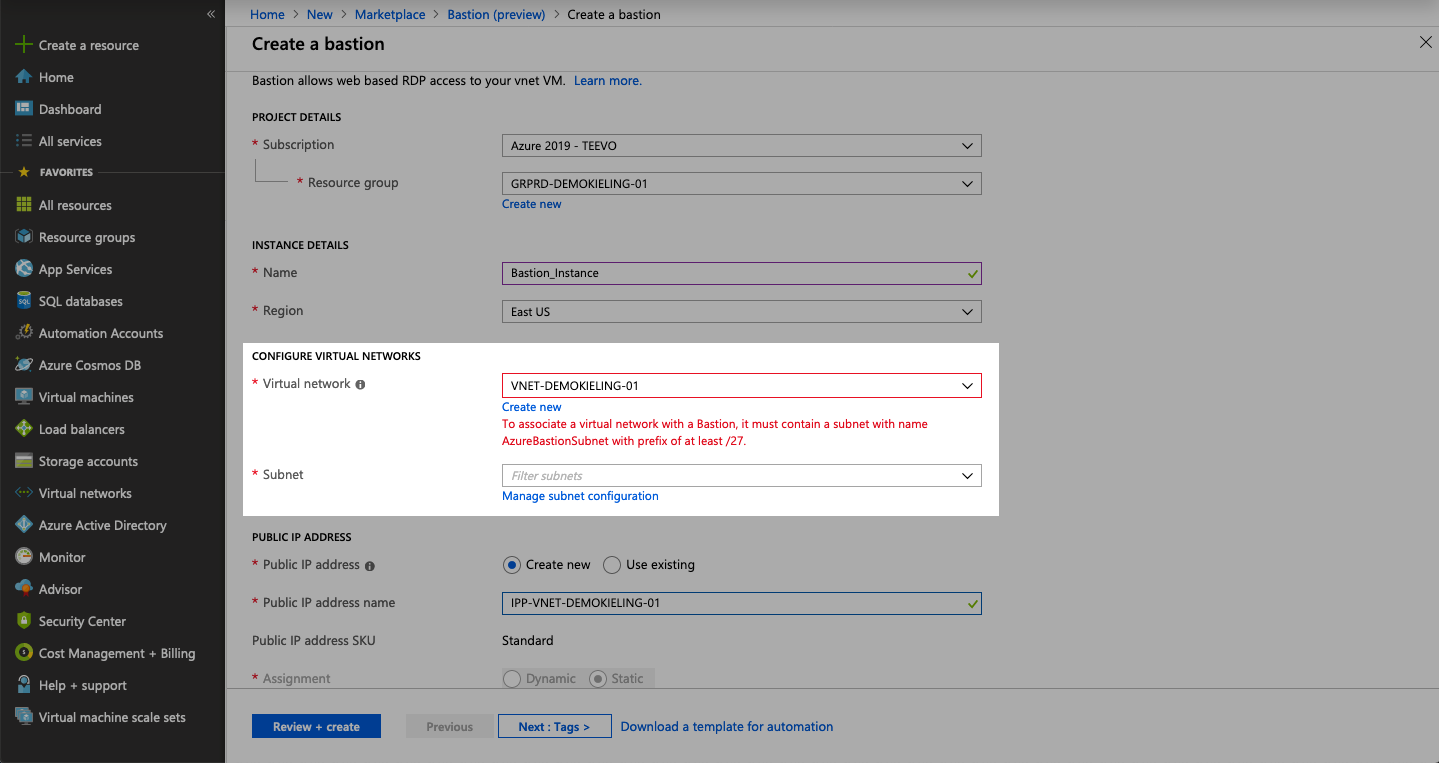1439x763 pixels.
Task: Open the Virtual networks icon
Action: [24, 493]
